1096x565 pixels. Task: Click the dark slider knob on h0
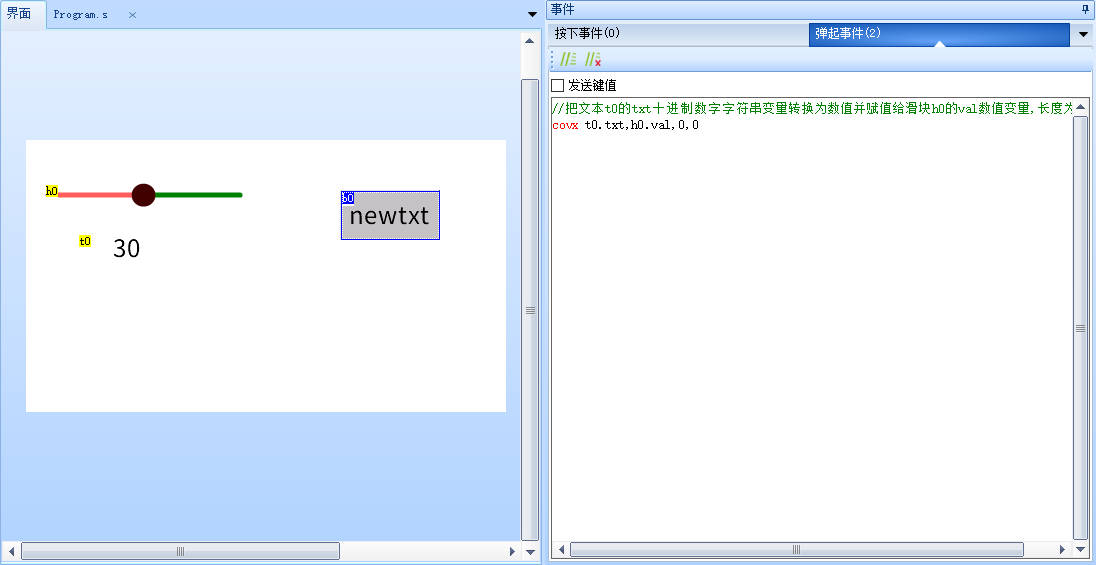[x=143, y=195]
